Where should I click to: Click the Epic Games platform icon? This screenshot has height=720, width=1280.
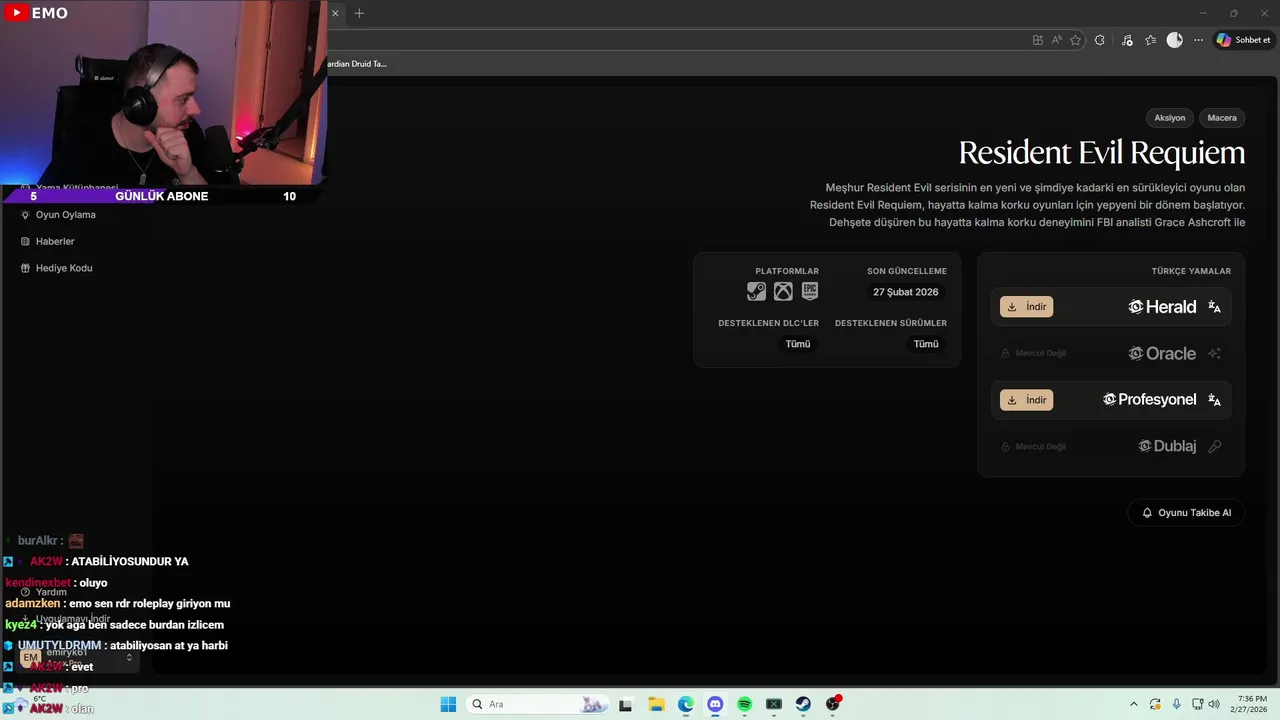click(x=810, y=292)
